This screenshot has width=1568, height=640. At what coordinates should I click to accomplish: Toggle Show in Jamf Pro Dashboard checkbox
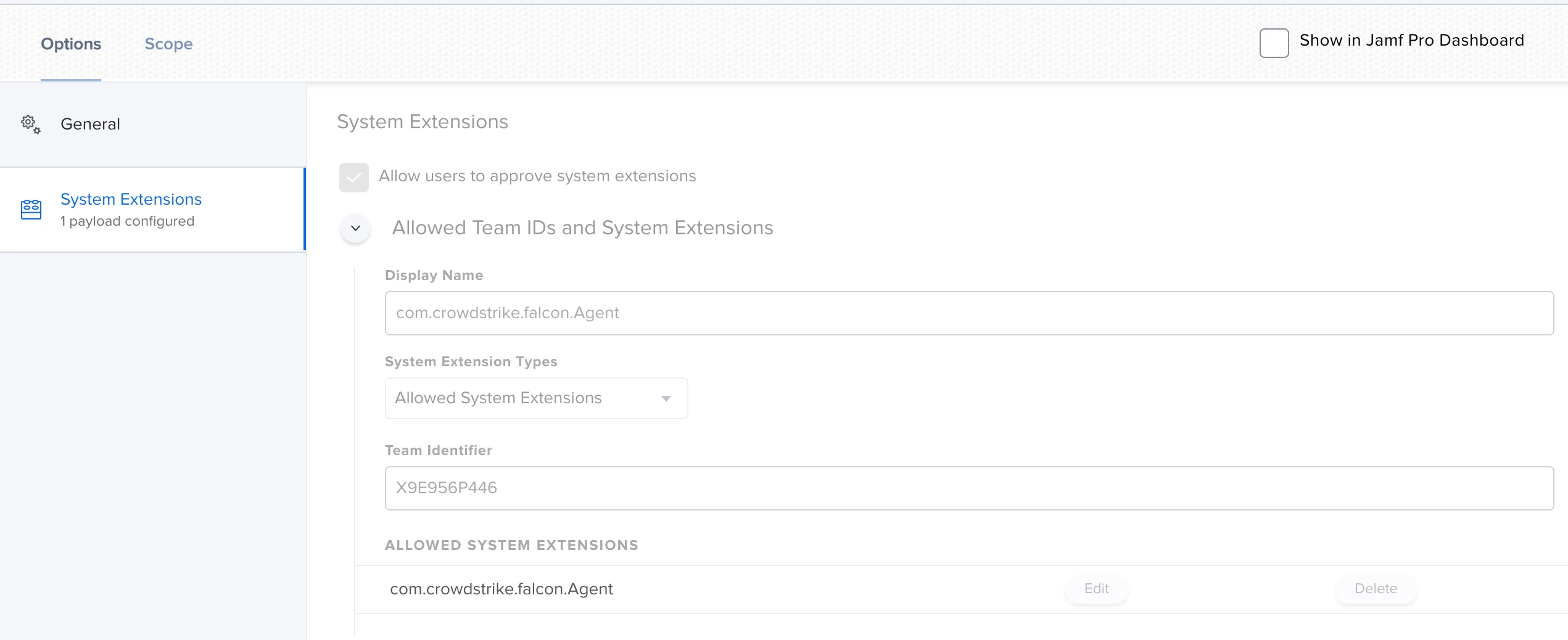coord(1274,43)
